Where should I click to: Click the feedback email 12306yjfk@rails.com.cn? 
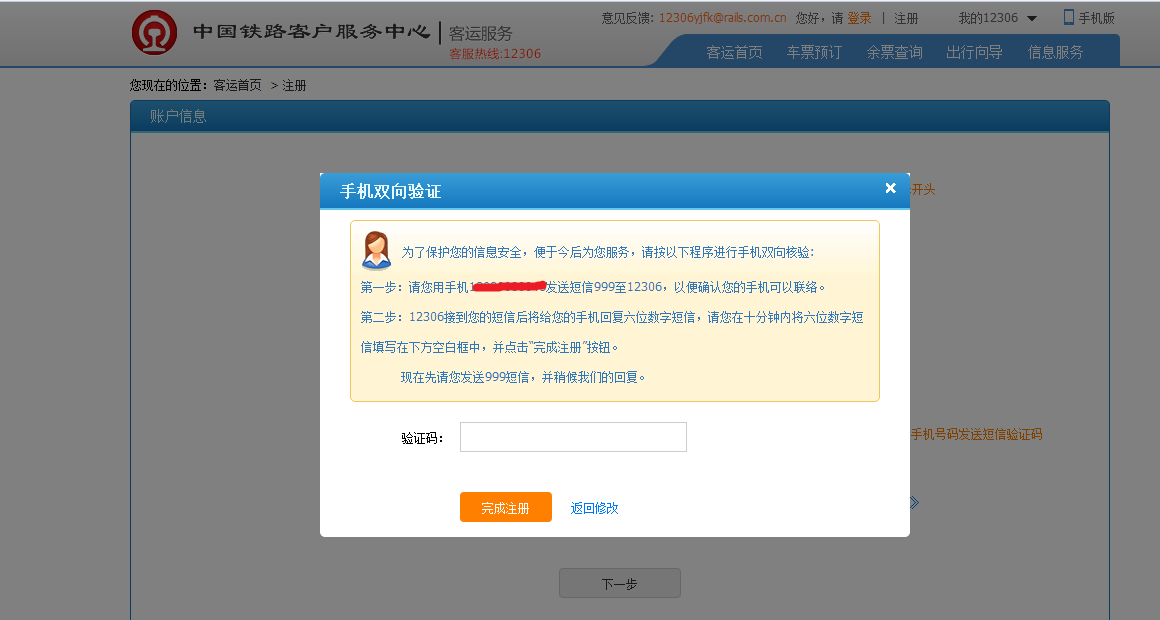722,18
